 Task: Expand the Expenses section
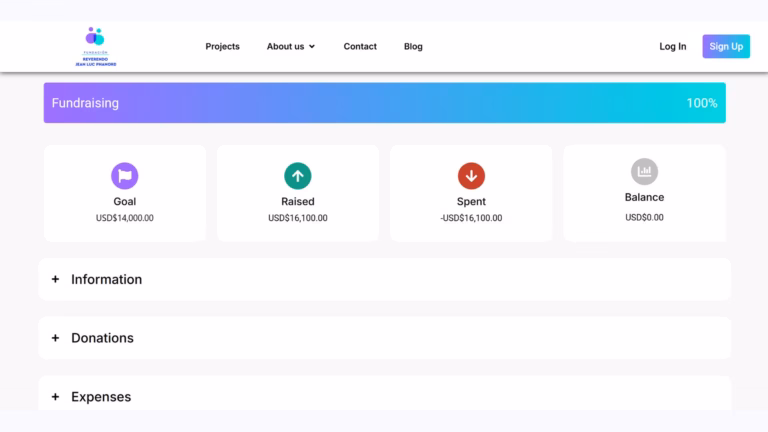[x=101, y=397]
